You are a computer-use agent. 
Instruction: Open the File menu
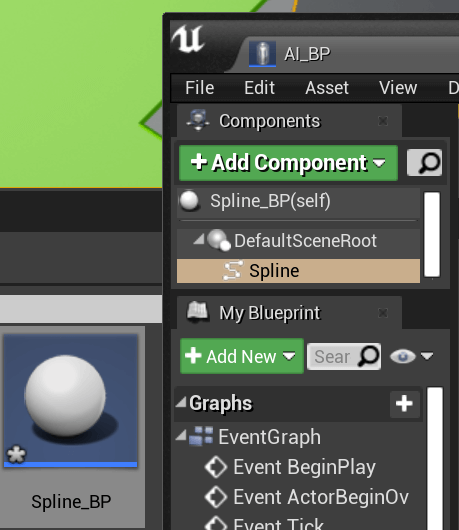pos(199,88)
